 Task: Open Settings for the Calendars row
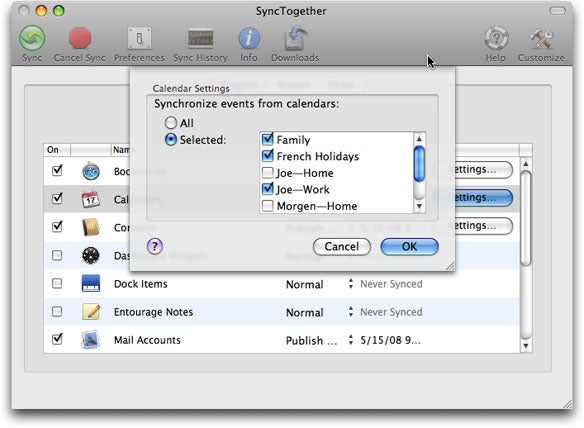point(484,198)
